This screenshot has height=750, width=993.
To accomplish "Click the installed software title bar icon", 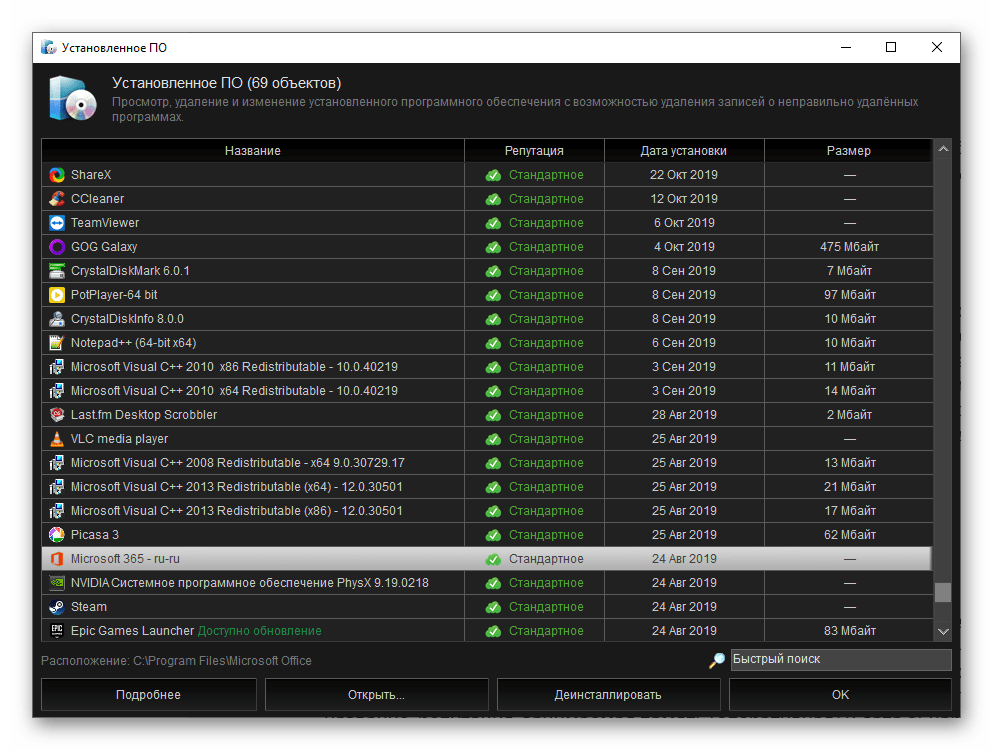I will (x=49, y=48).
